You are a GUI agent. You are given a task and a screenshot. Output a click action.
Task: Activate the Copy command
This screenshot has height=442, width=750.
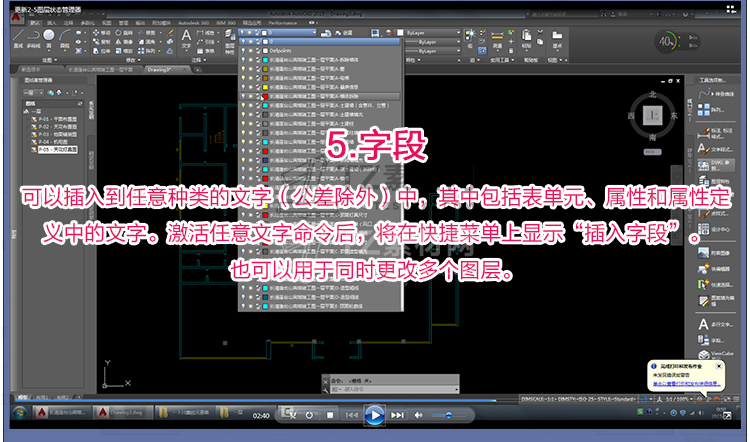[101, 42]
